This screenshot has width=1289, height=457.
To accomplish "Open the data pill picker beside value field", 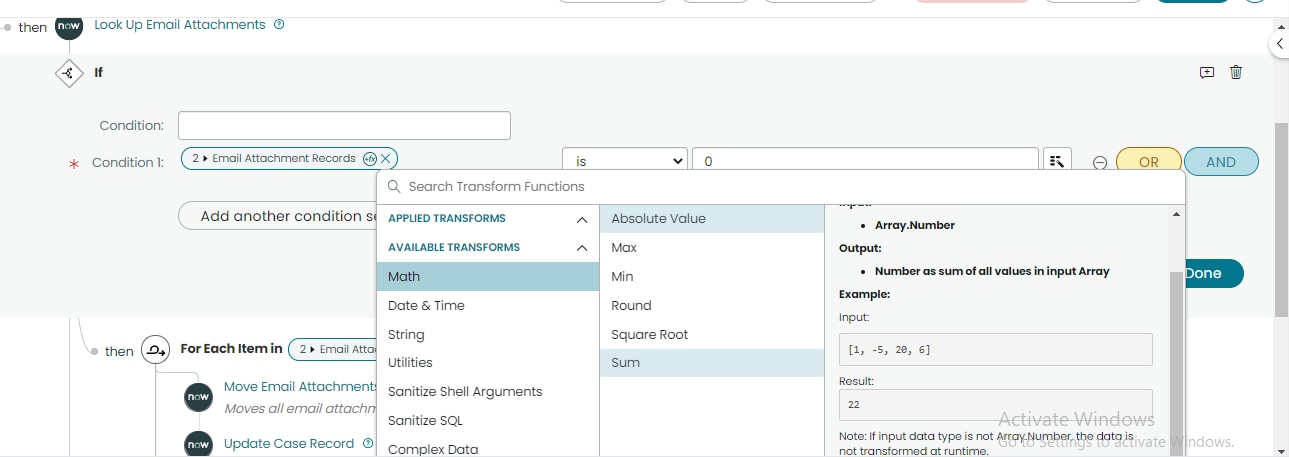I will pos(1057,161).
